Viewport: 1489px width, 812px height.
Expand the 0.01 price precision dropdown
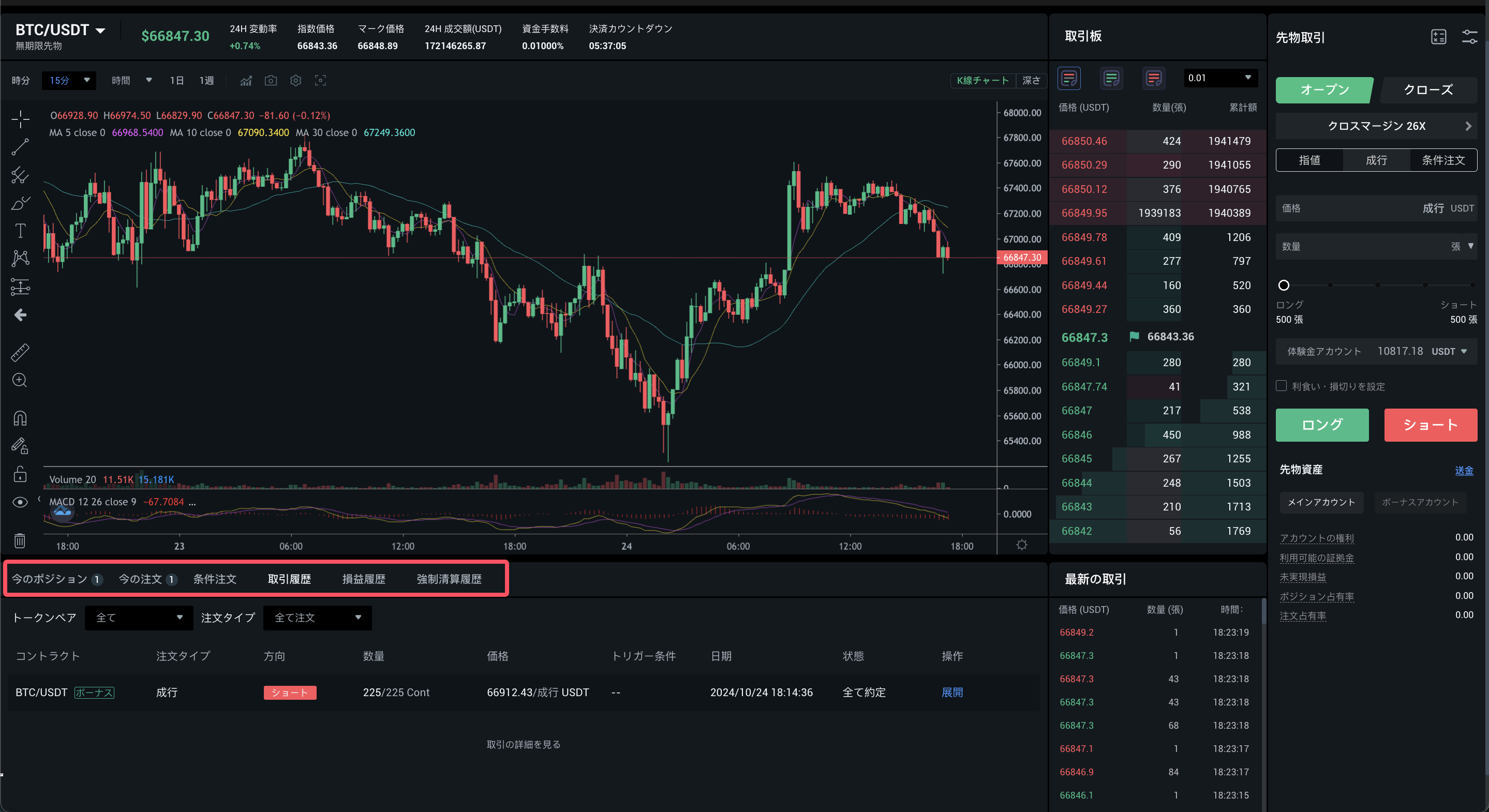(x=1219, y=78)
